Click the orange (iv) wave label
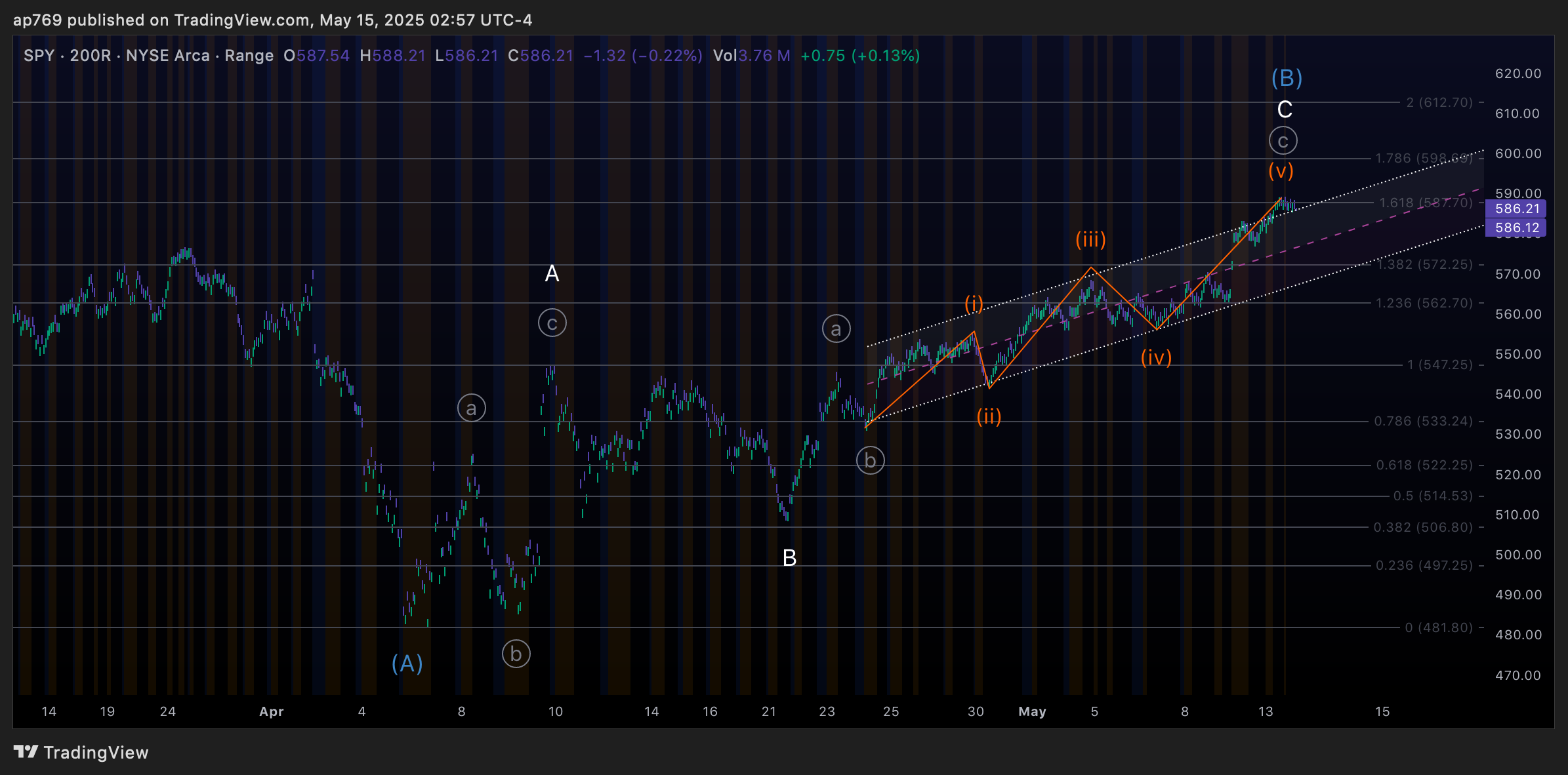Image resolution: width=1568 pixels, height=775 pixels. click(x=1155, y=357)
